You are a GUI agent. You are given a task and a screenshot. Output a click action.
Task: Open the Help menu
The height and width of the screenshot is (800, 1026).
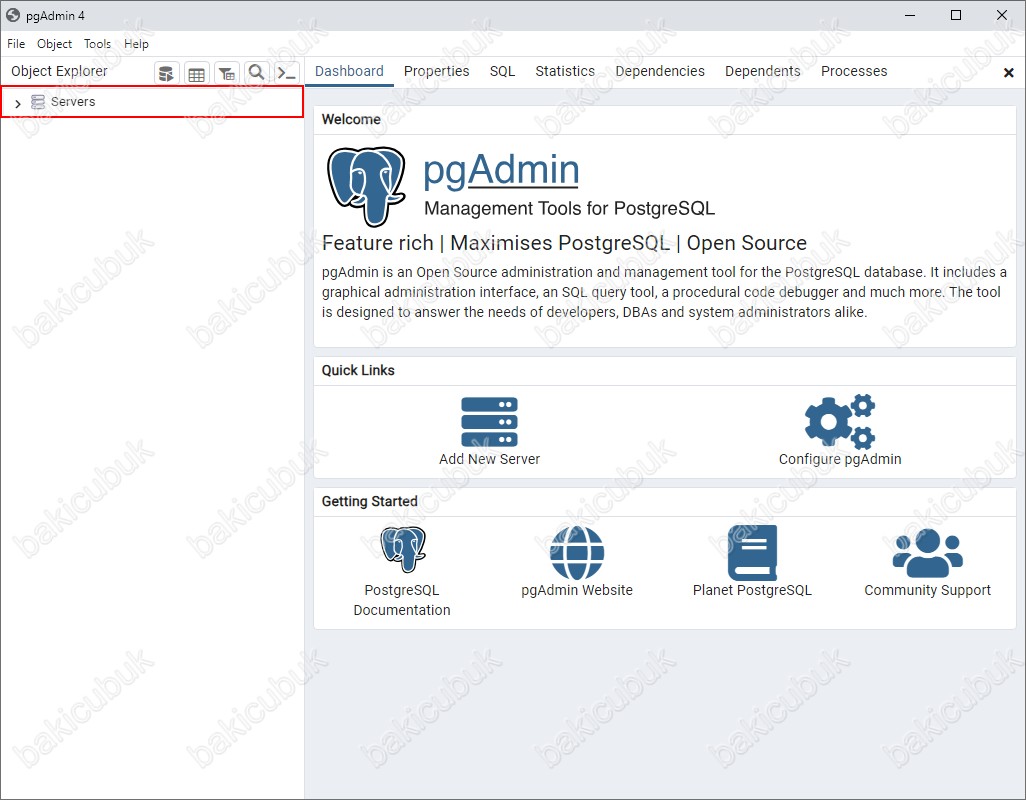[x=136, y=44]
